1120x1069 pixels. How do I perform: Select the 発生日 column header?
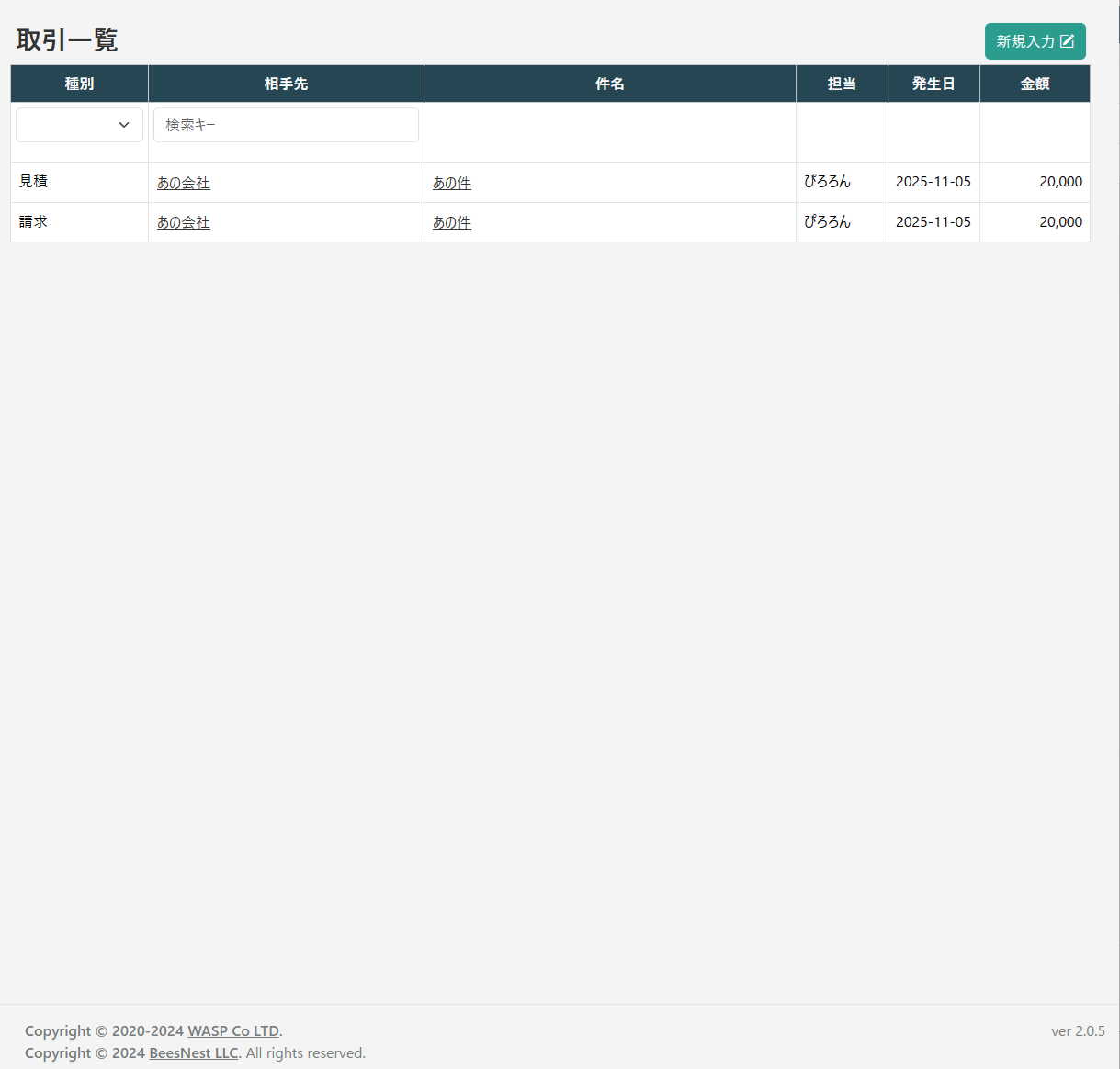click(x=933, y=84)
